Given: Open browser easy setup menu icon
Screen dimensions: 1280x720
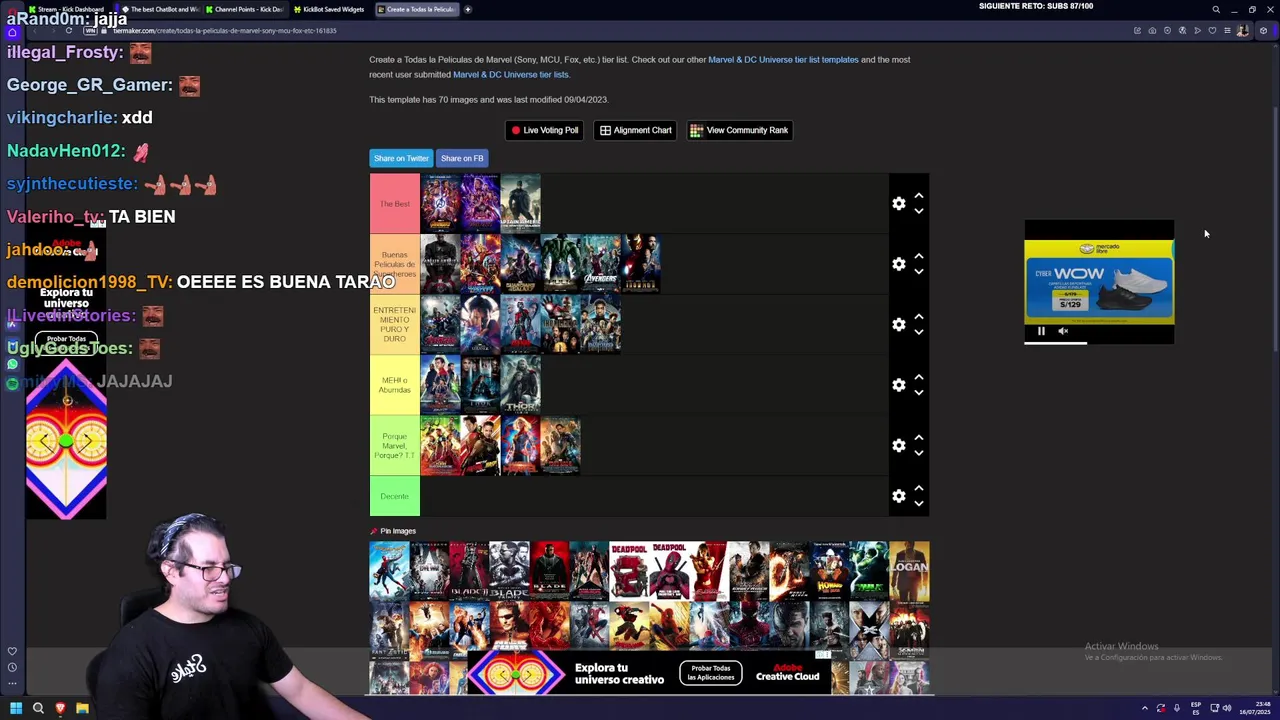Looking at the screenshot, I should [1227, 31].
